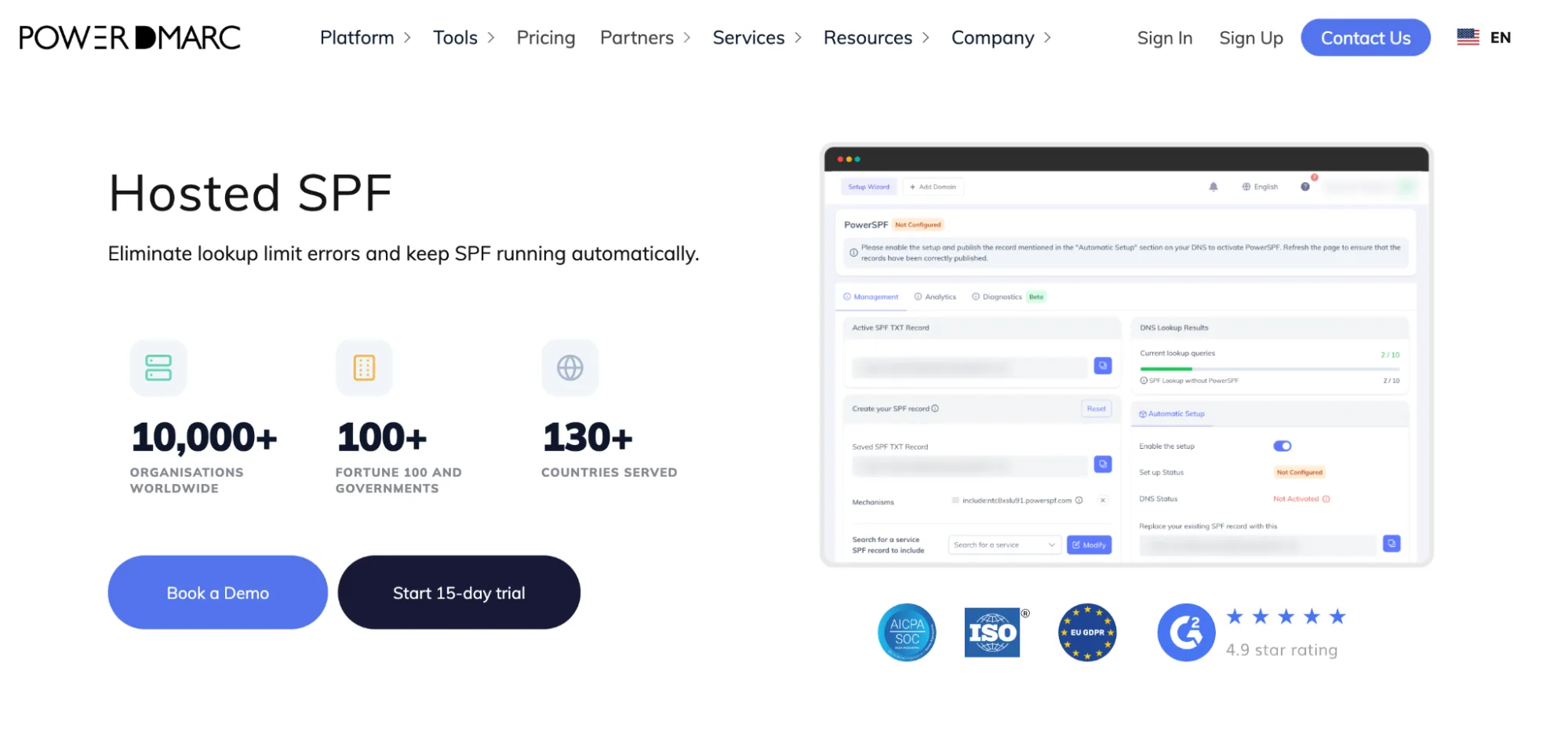Open the Resources menu
This screenshot has width=1568, height=732.
point(868,38)
